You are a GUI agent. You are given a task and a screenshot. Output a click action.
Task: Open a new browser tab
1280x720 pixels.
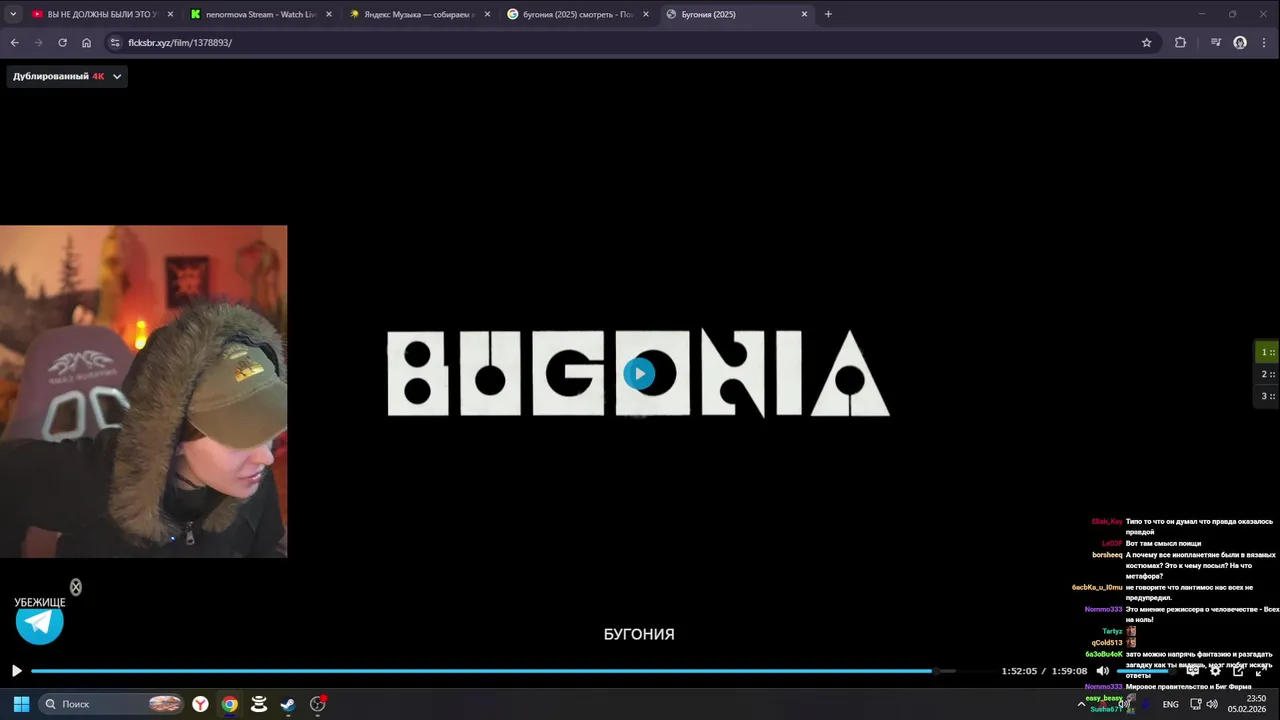828,14
